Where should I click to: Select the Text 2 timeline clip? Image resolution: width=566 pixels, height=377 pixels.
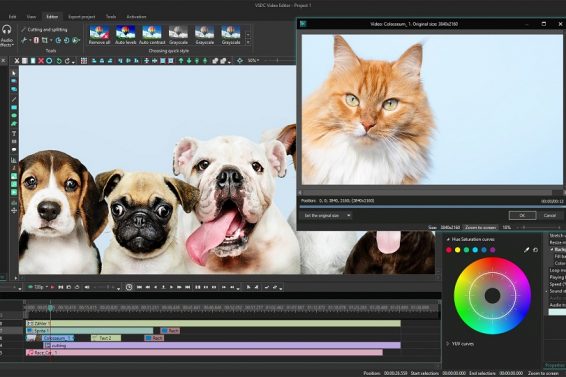(x=106, y=338)
